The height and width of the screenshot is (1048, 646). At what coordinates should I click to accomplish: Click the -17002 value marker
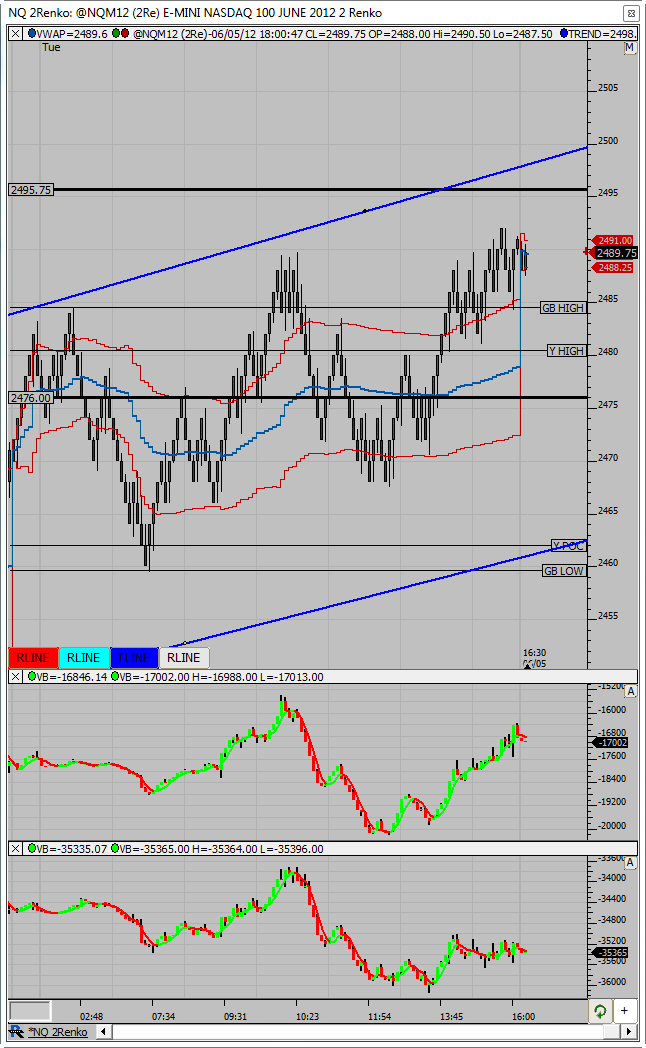point(611,743)
